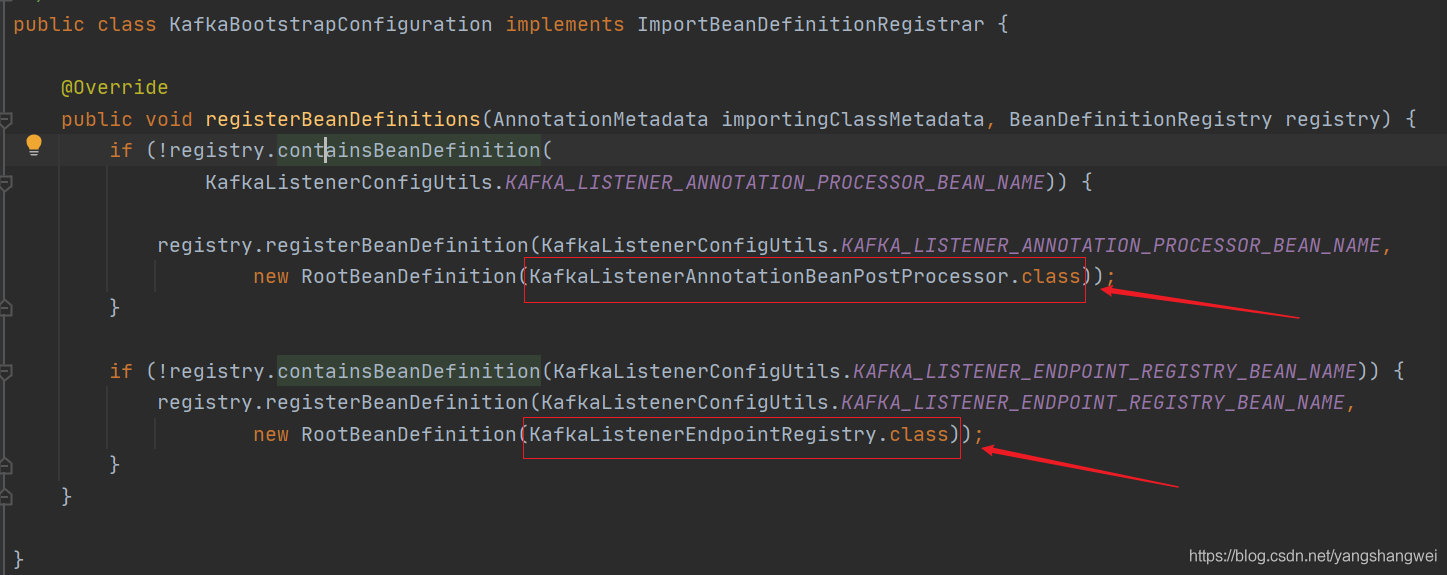The height and width of the screenshot is (575, 1447).
Task: Click the yellow lightbulb quick-fix icon
Action: pyautogui.click(x=34, y=146)
